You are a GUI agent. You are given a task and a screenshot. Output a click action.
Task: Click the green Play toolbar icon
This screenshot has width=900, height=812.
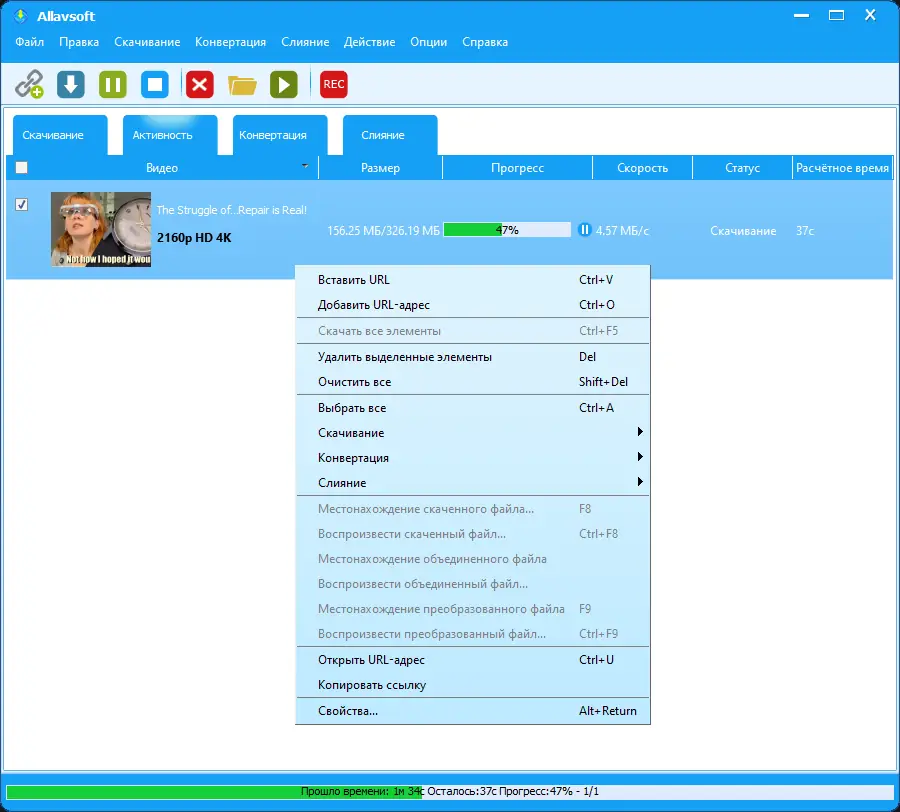[x=284, y=84]
